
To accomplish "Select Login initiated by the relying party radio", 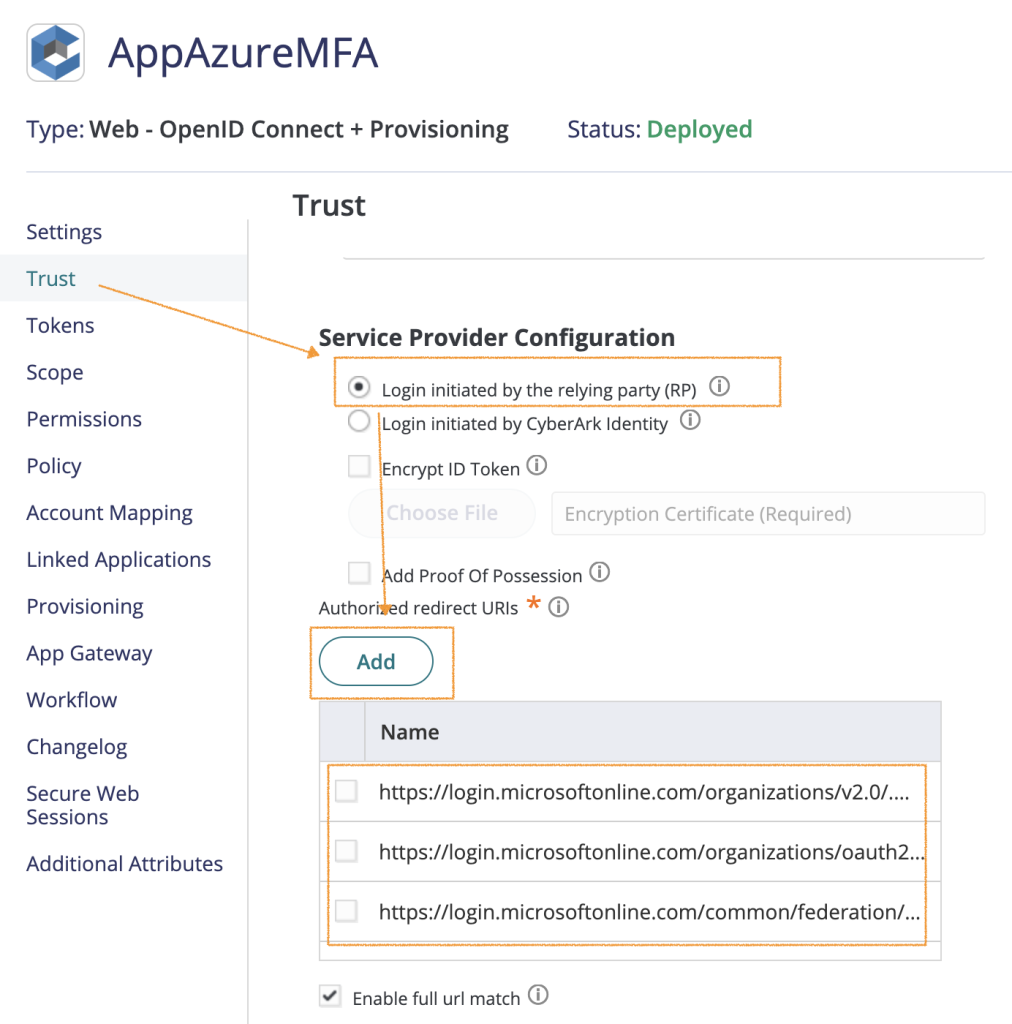I will pyautogui.click(x=358, y=387).
